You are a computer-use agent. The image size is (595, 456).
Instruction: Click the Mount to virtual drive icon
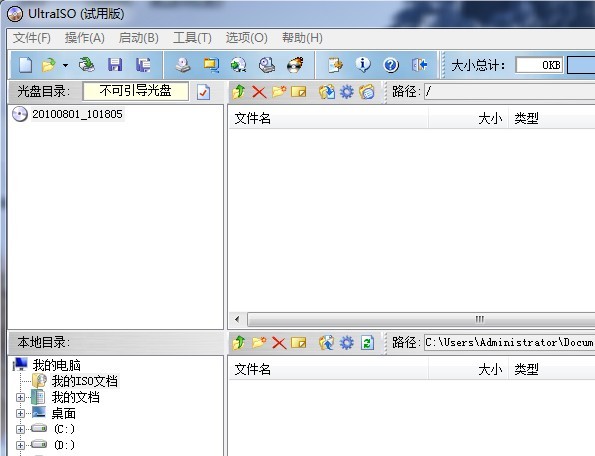tap(267, 65)
